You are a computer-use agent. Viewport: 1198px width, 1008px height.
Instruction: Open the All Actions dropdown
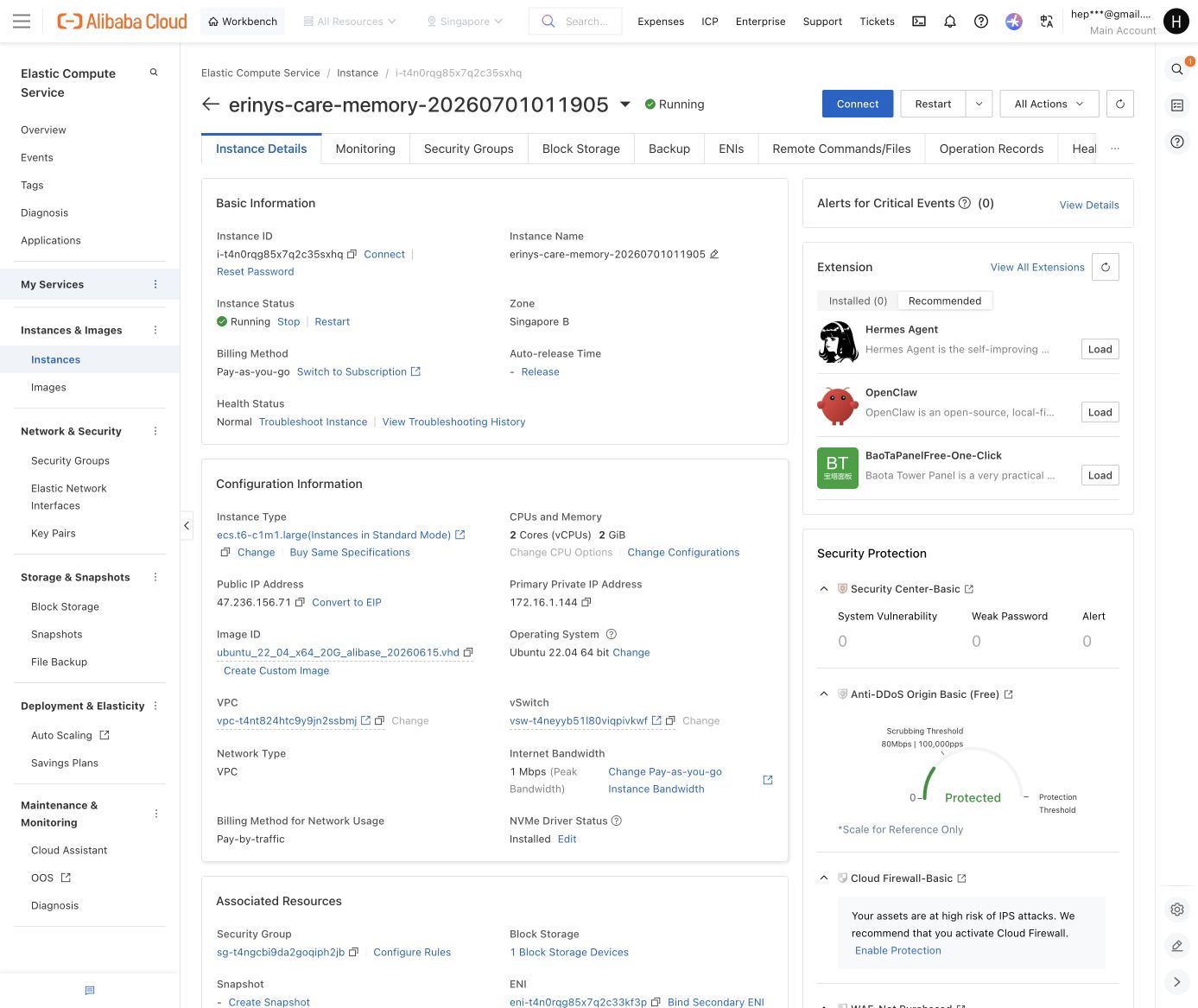pos(1049,104)
